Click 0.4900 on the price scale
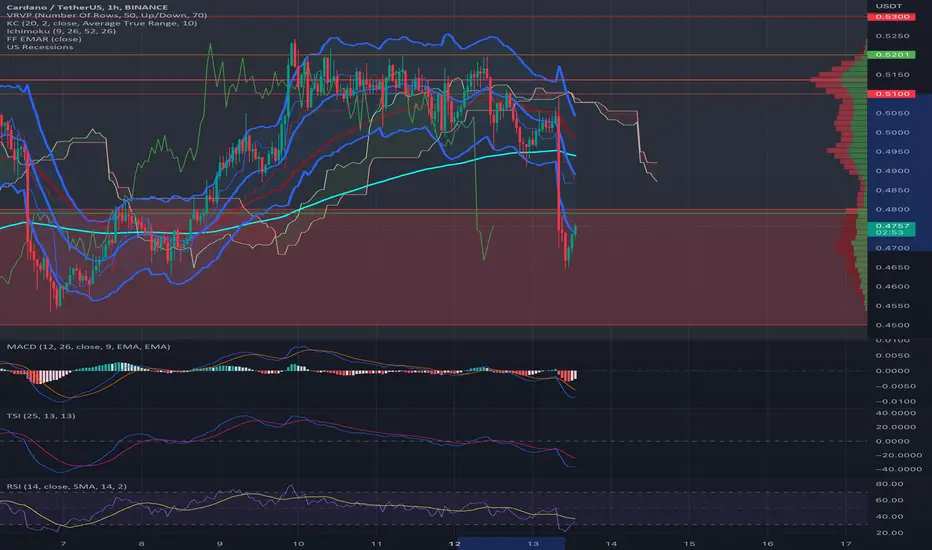The width and height of the screenshot is (932, 550). click(x=892, y=171)
